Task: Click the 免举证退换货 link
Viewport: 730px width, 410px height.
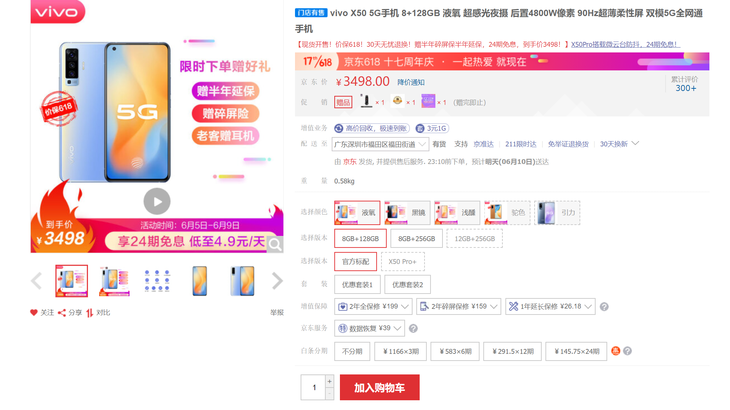Action: 568,144
